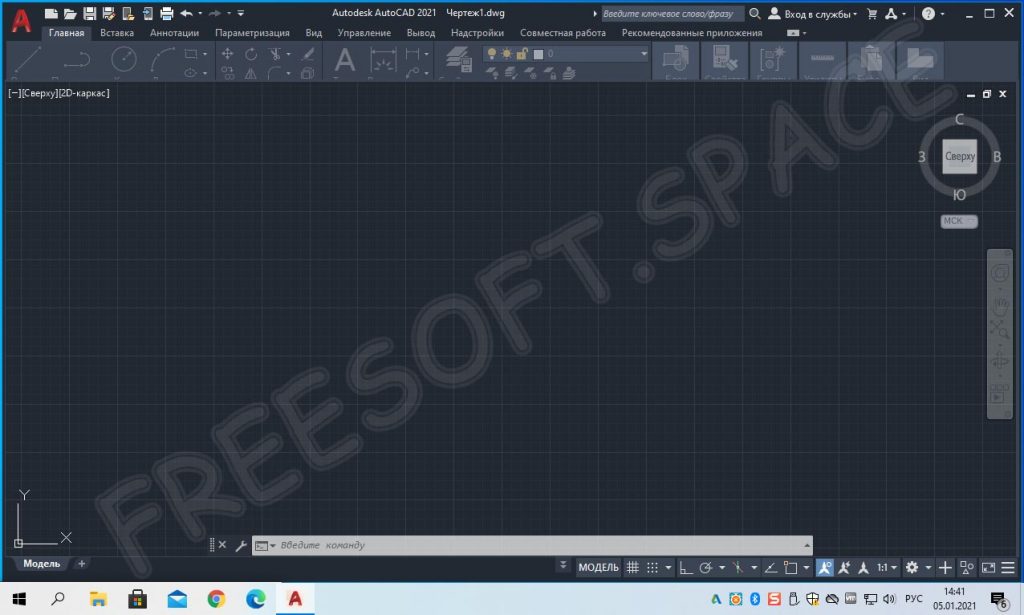The image size is (1024, 615).
Task: Click the keyword search input field
Action: (x=672, y=13)
